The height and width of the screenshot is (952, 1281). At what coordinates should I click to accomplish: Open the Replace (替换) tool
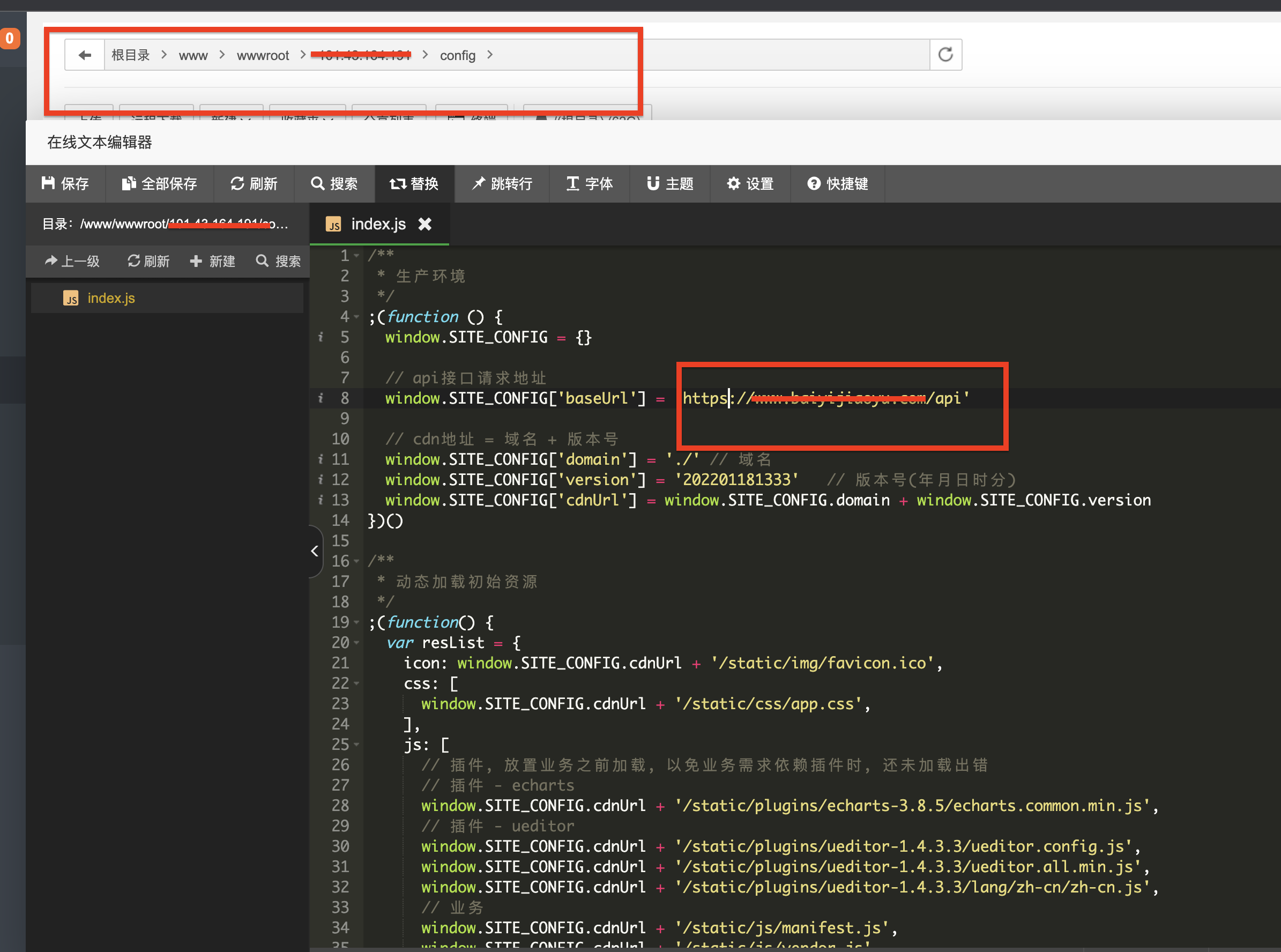coord(414,183)
